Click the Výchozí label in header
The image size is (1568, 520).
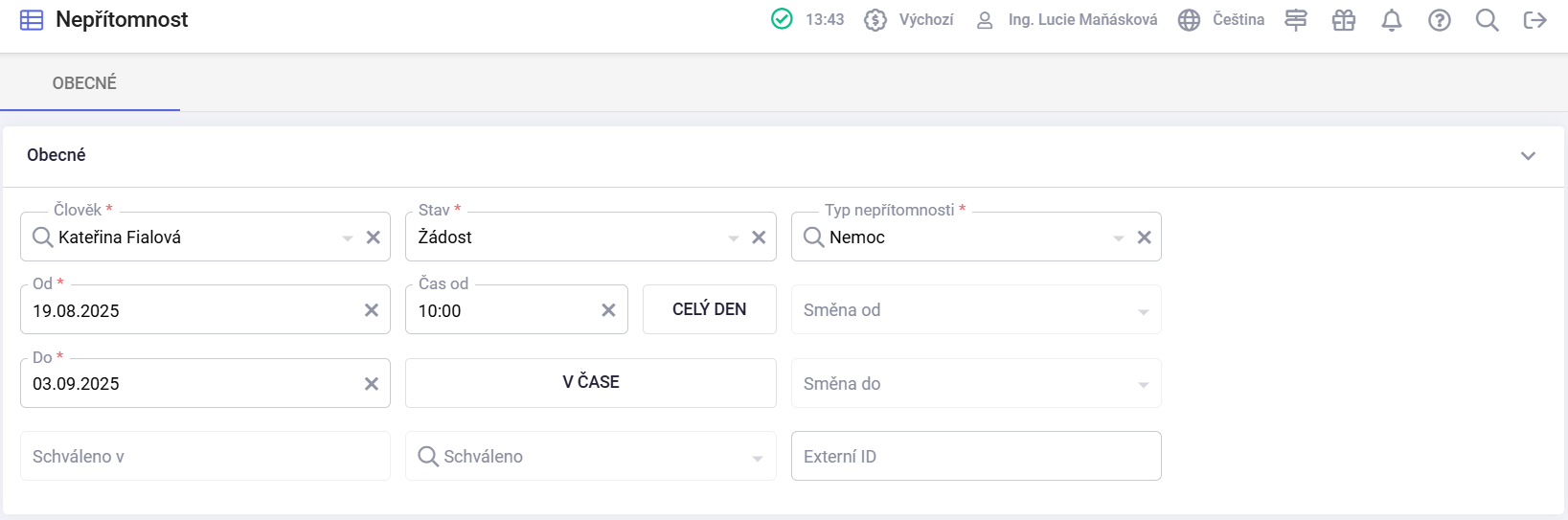(x=926, y=20)
